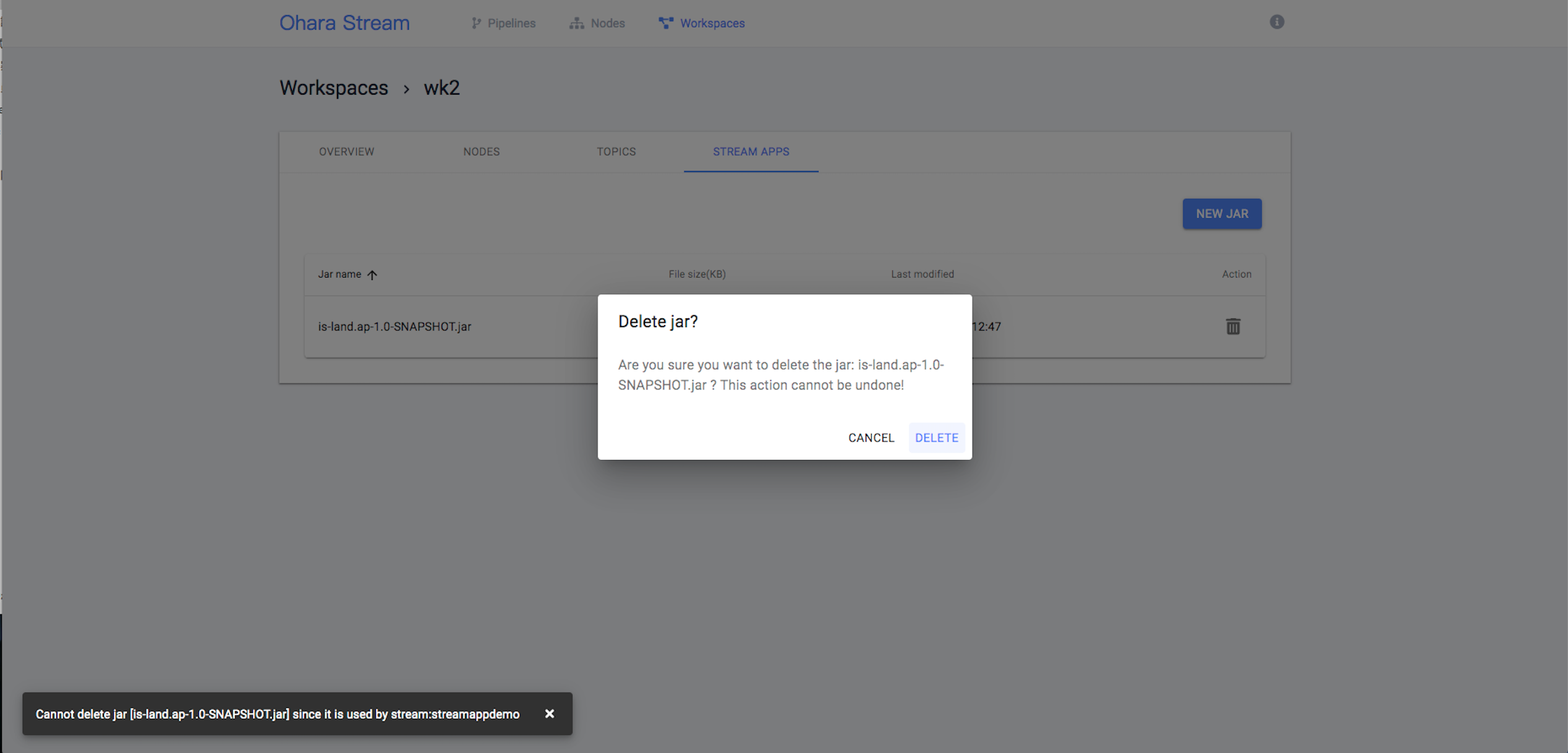Select the is-land.ap-1.0-SNAPSHOT.jar row name
Image resolution: width=1568 pixels, height=753 pixels.
tap(394, 326)
